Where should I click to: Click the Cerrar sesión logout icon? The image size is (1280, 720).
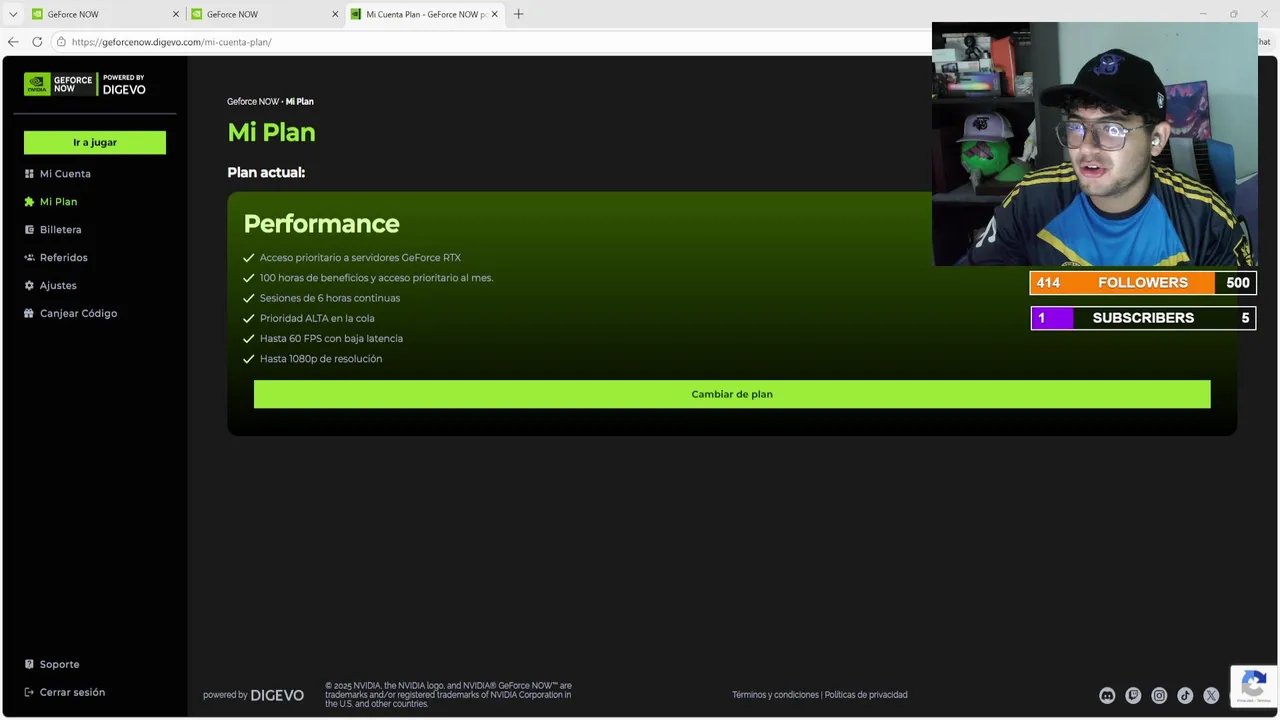[29, 692]
